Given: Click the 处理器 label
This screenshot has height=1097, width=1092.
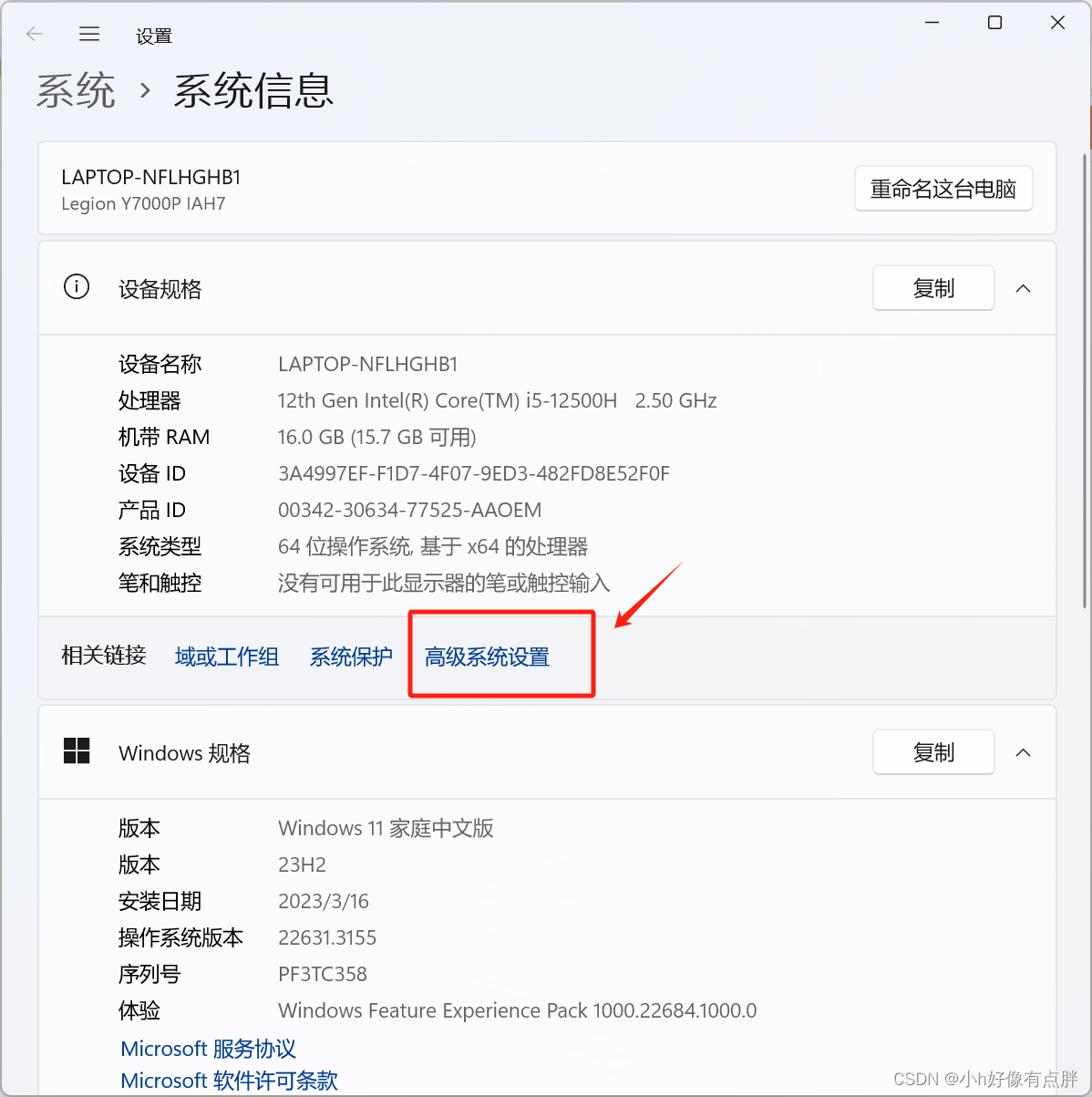Looking at the screenshot, I should tap(149, 400).
